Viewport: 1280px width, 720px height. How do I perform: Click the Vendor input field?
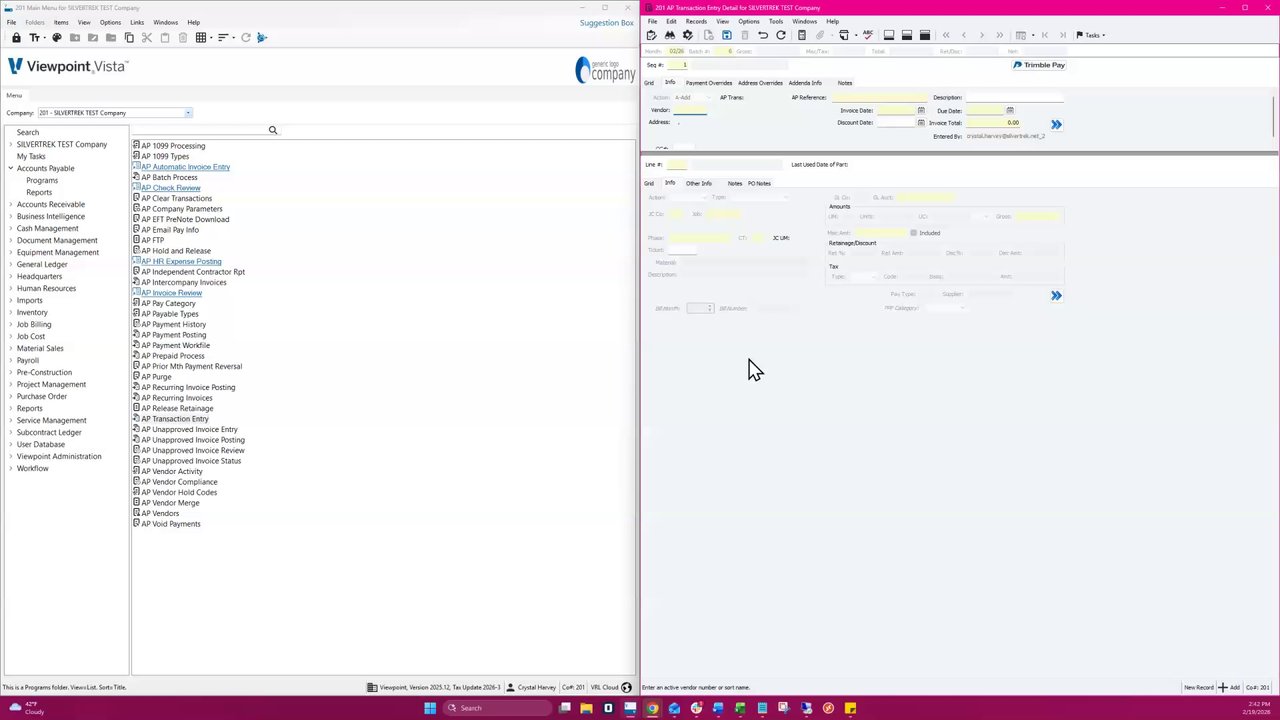pos(691,110)
